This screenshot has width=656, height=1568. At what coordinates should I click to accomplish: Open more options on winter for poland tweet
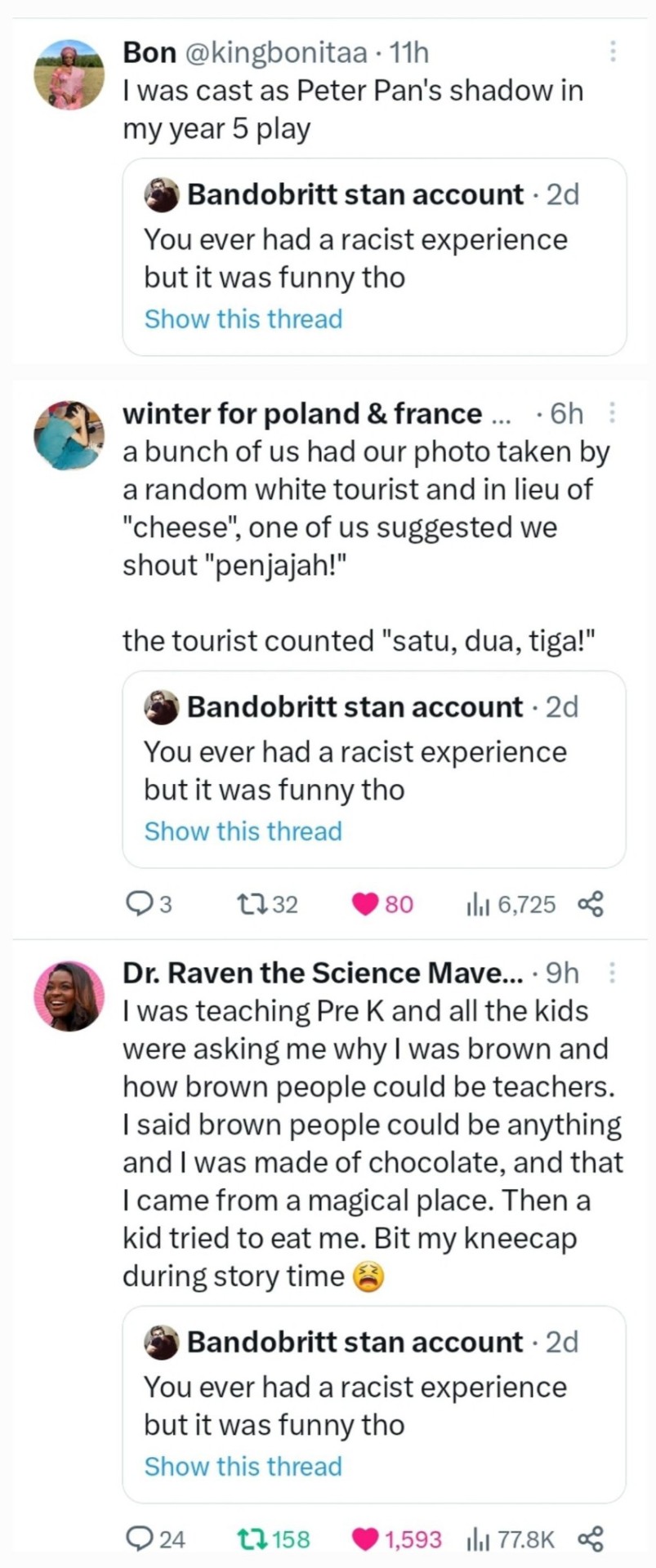coord(613,414)
